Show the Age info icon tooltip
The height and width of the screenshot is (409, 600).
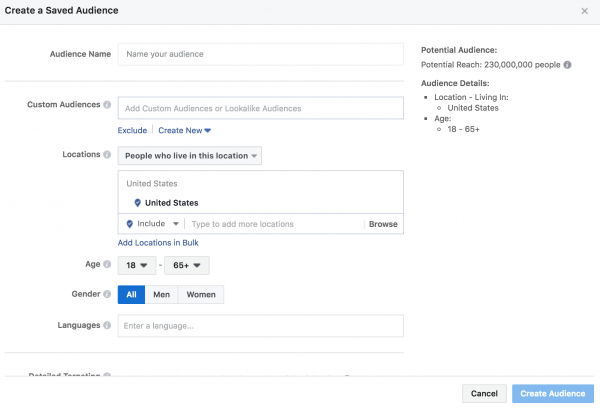107,264
